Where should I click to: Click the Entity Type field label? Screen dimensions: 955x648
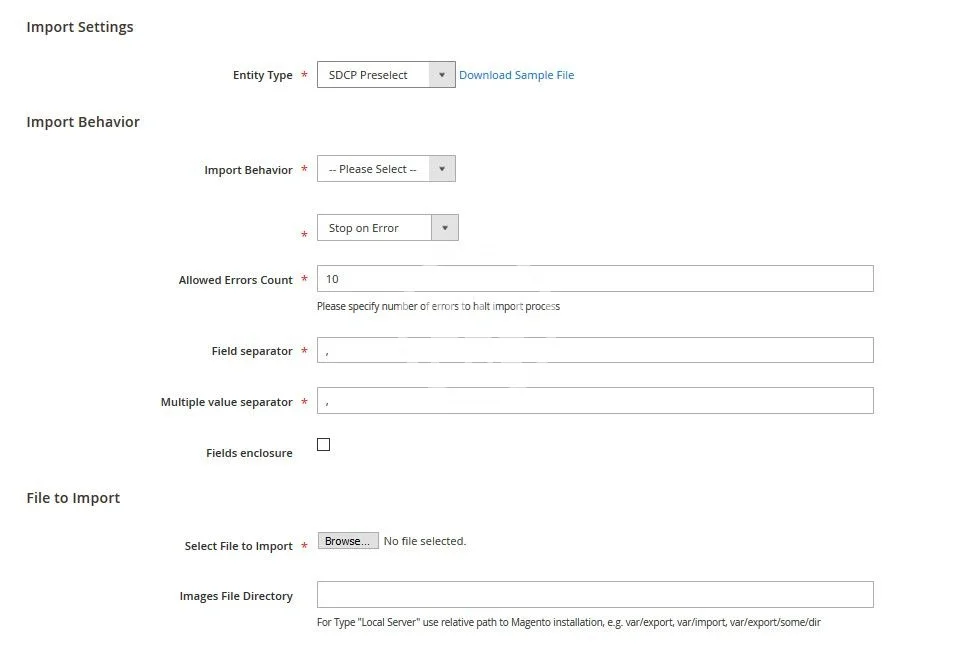tap(262, 75)
